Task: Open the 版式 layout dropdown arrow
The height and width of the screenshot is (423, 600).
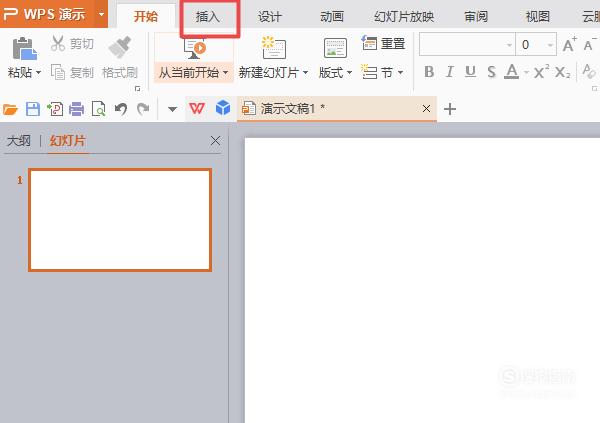Action: [x=349, y=72]
